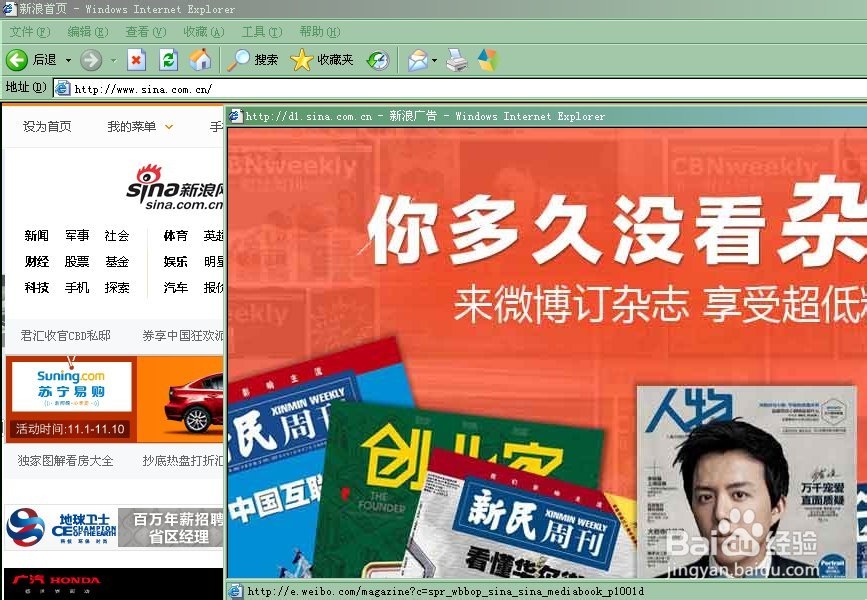867x600 pixels.
Task: Open the back history dropdown arrow
Action: (69, 60)
